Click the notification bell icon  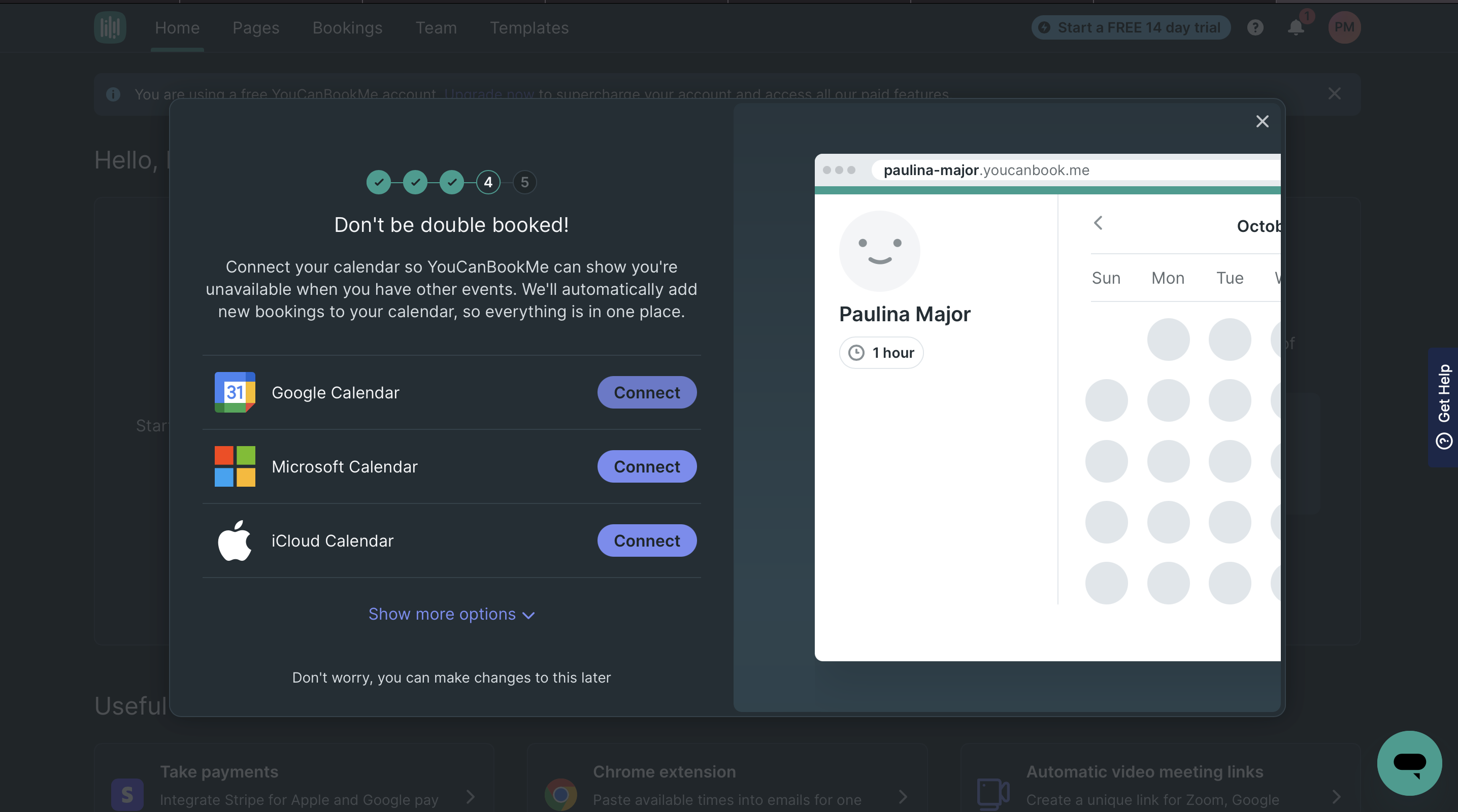(x=1296, y=26)
